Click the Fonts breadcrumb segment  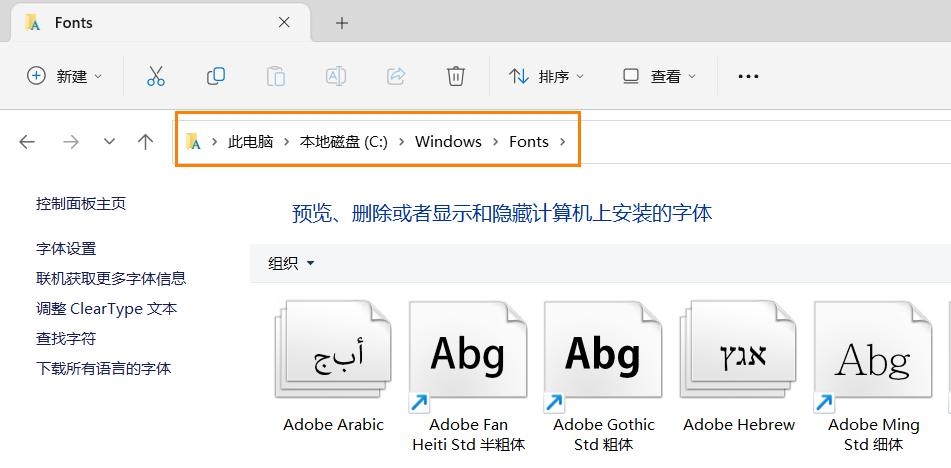[529, 142]
